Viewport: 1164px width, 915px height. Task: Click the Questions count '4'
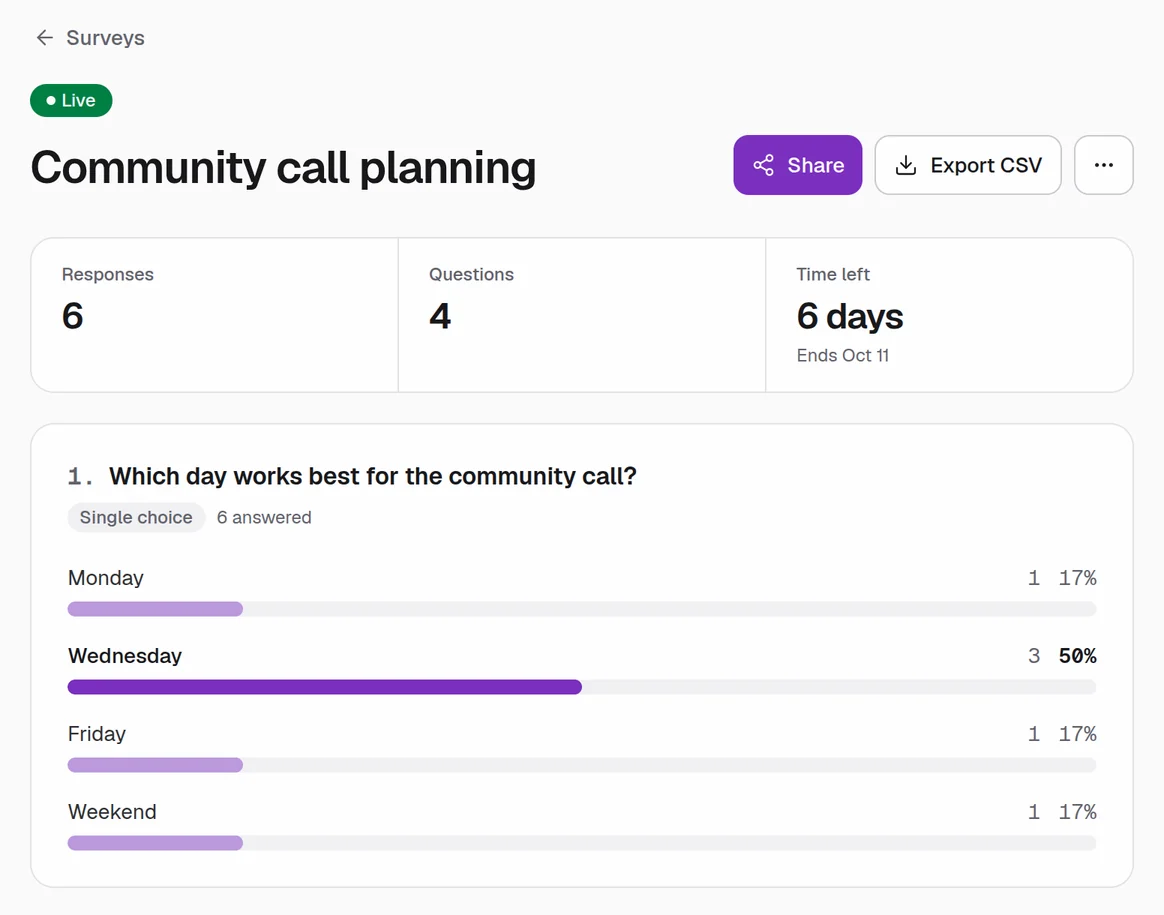tap(439, 316)
